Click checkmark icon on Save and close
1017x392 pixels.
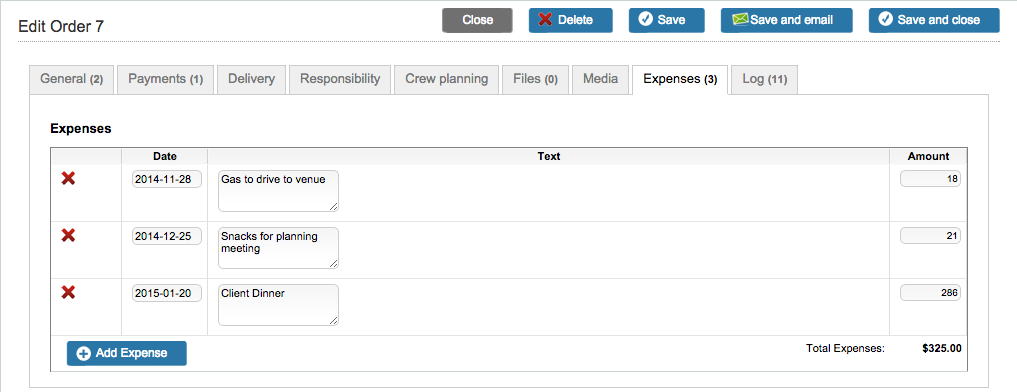(885, 20)
